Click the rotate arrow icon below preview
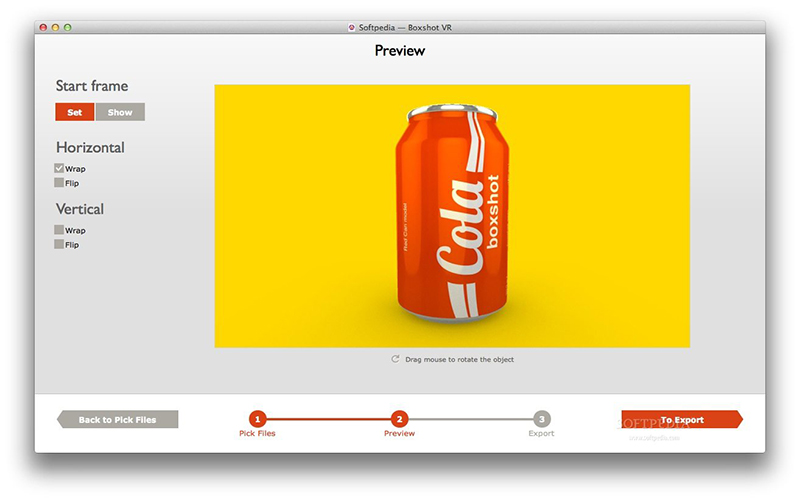 coord(395,359)
